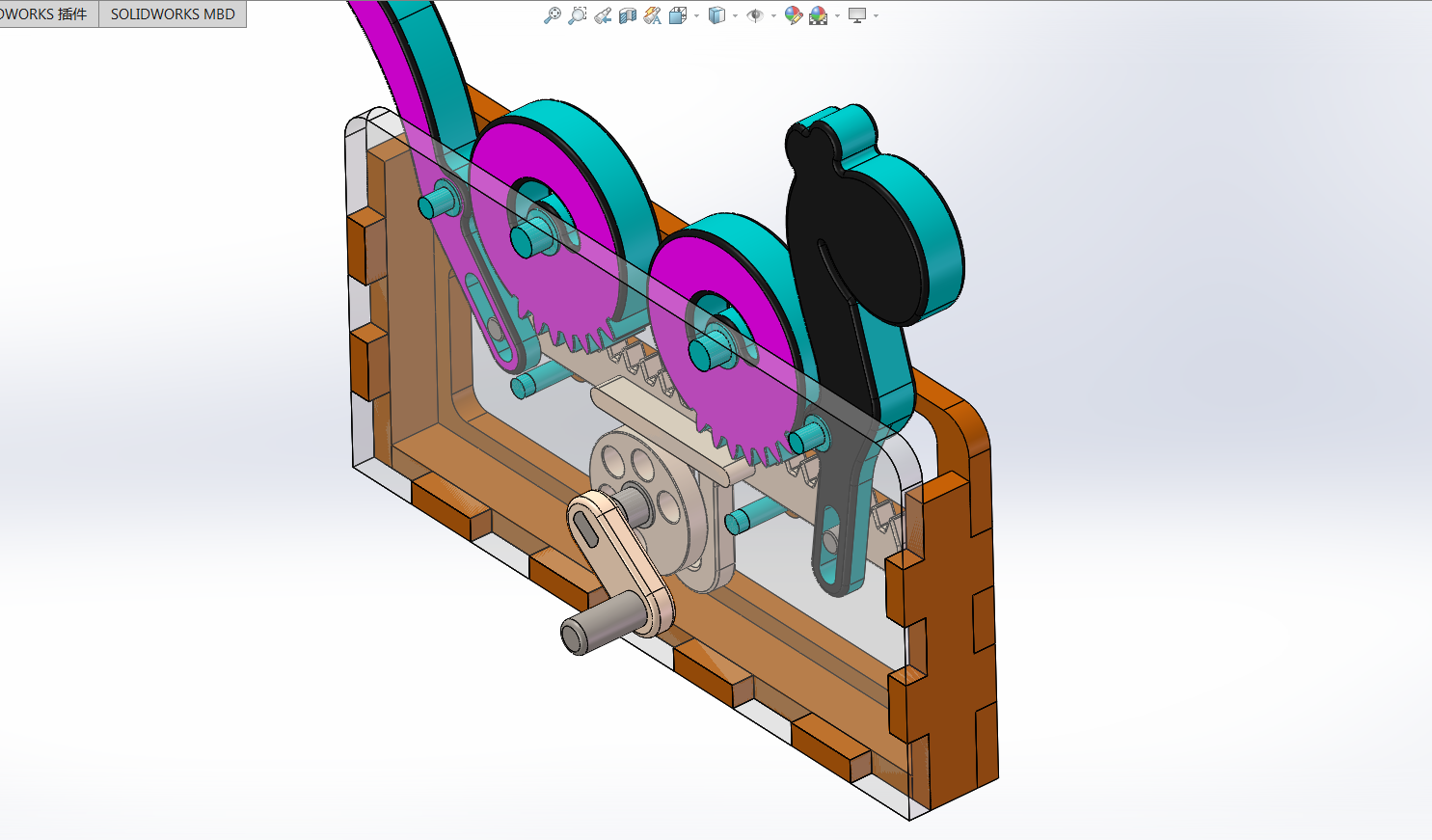The width and height of the screenshot is (1432, 840).
Task: Click the View Orientation cube icon
Action: (x=678, y=15)
